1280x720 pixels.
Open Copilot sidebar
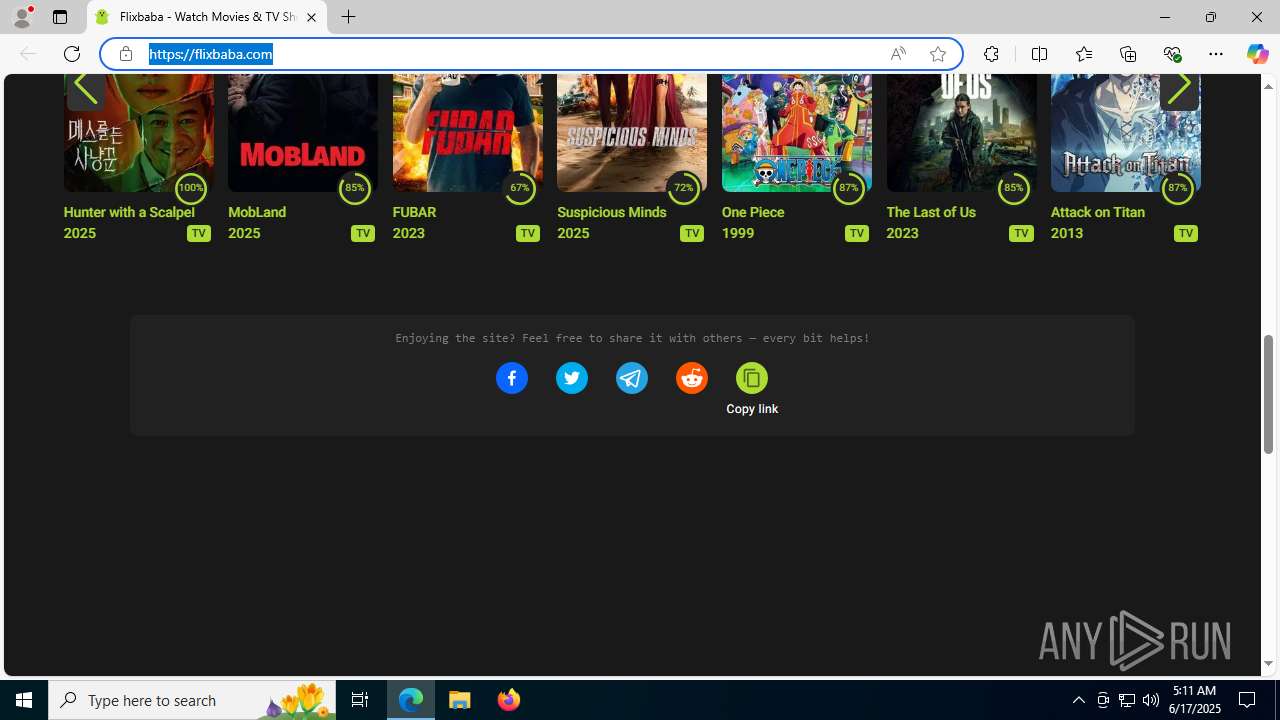1257,54
